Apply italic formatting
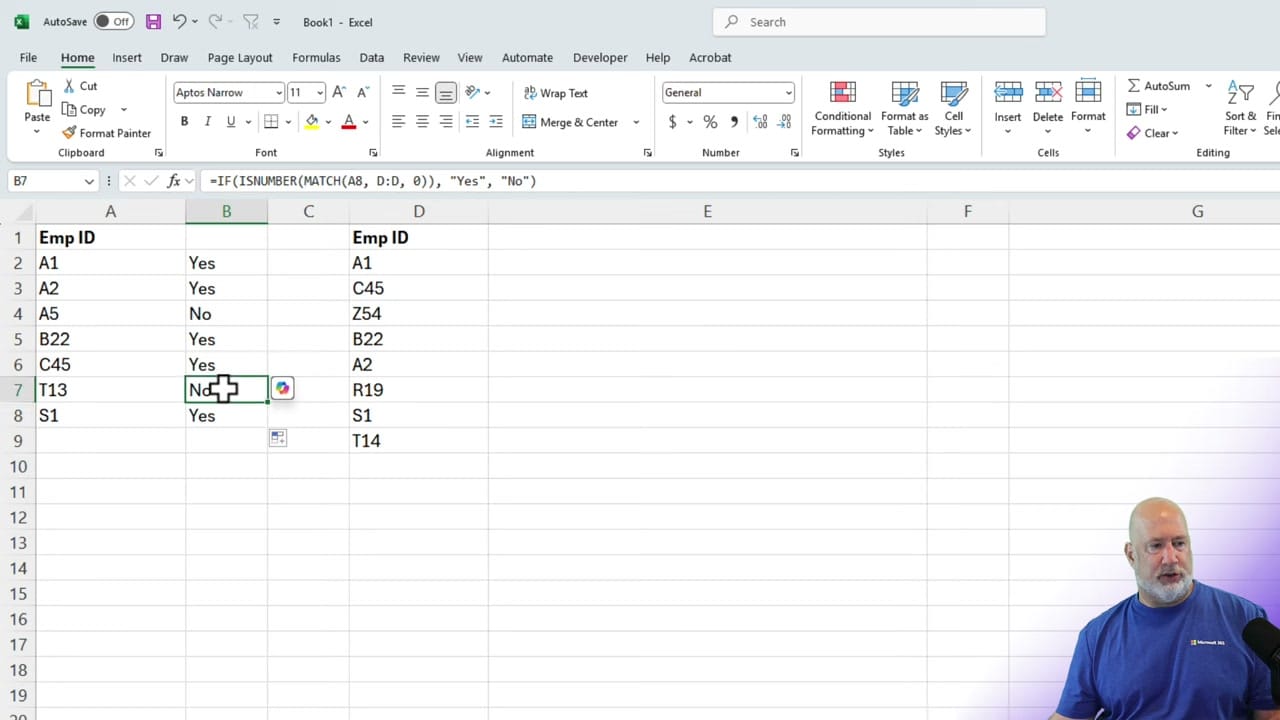The height and width of the screenshot is (720, 1280). 207,121
